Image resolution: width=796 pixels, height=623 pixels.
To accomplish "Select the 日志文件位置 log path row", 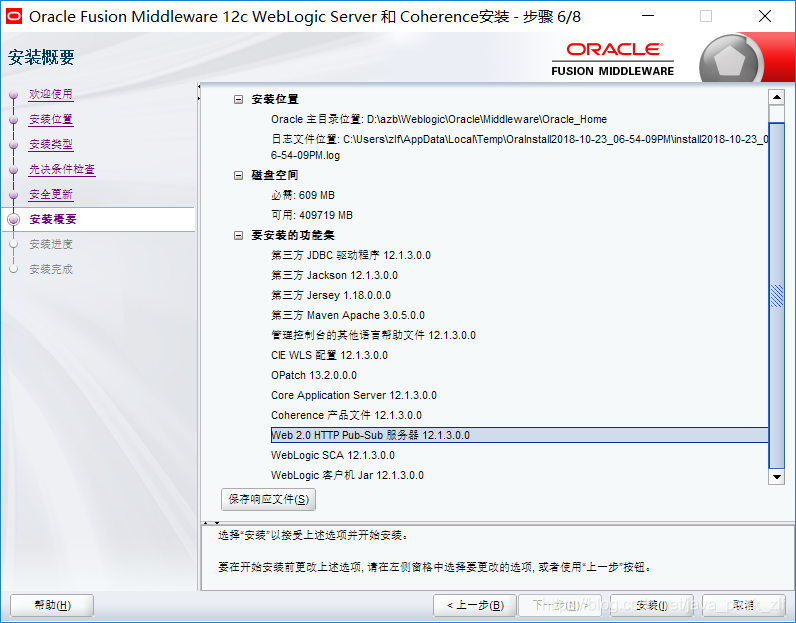I will 520,147.
